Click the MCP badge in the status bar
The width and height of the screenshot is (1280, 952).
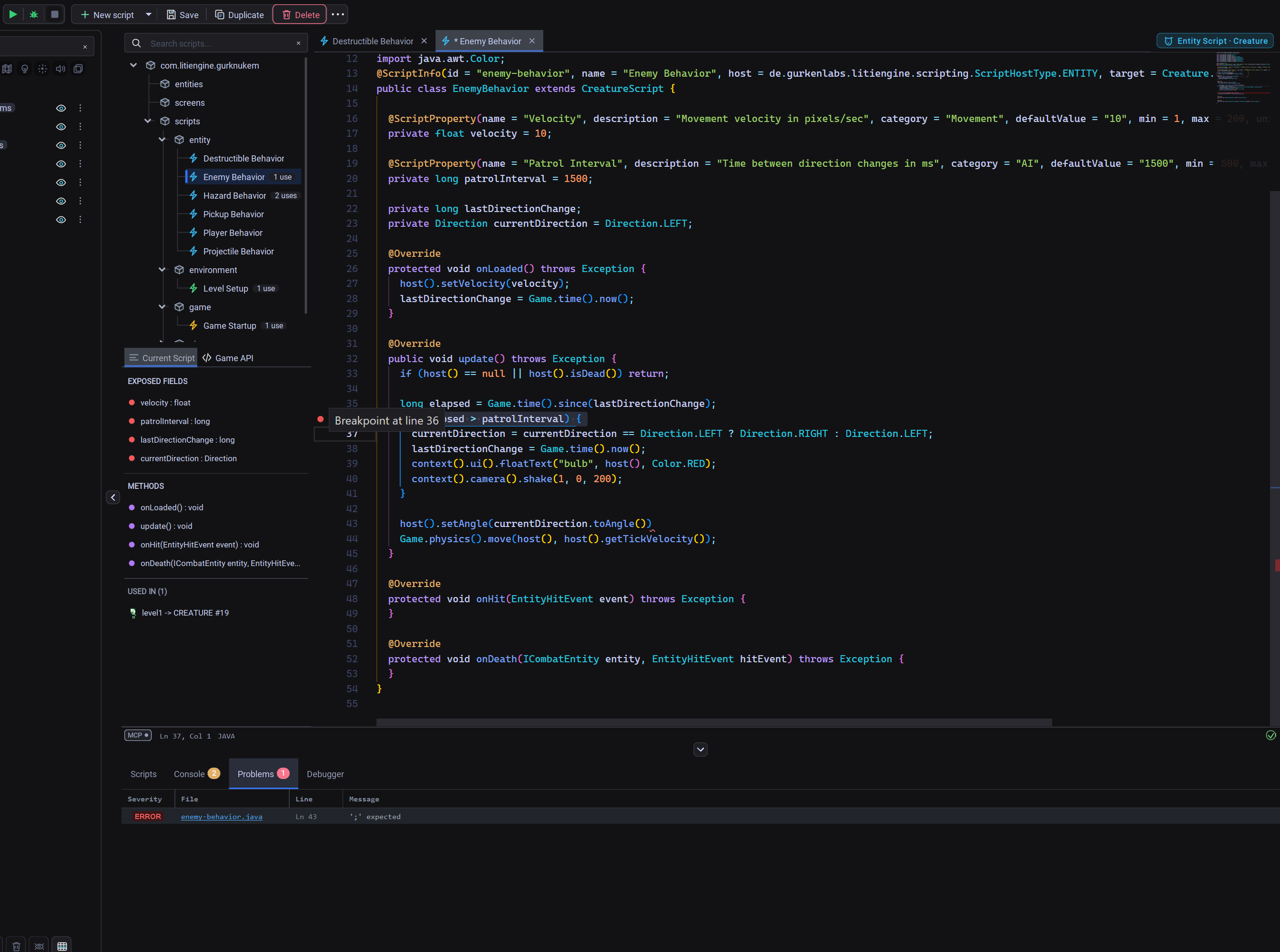tap(138, 735)
